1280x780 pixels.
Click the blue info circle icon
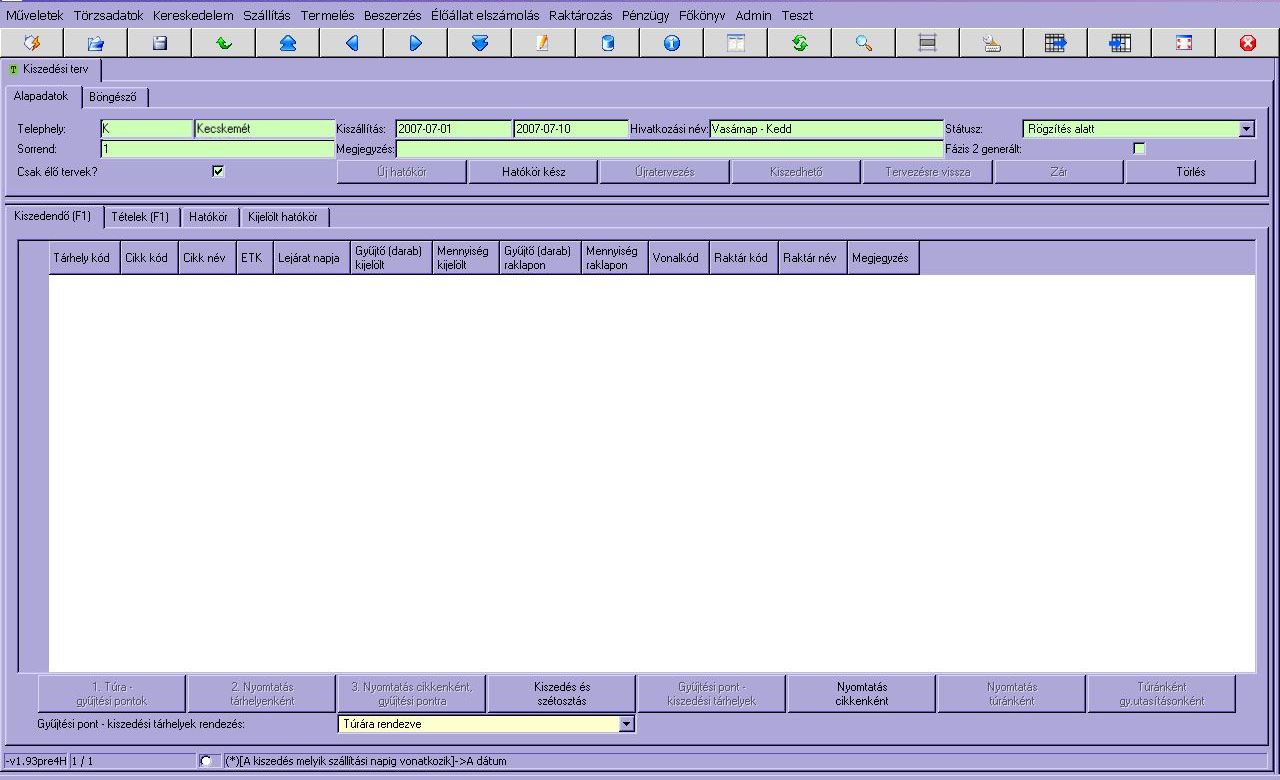[x=672, y=43]
